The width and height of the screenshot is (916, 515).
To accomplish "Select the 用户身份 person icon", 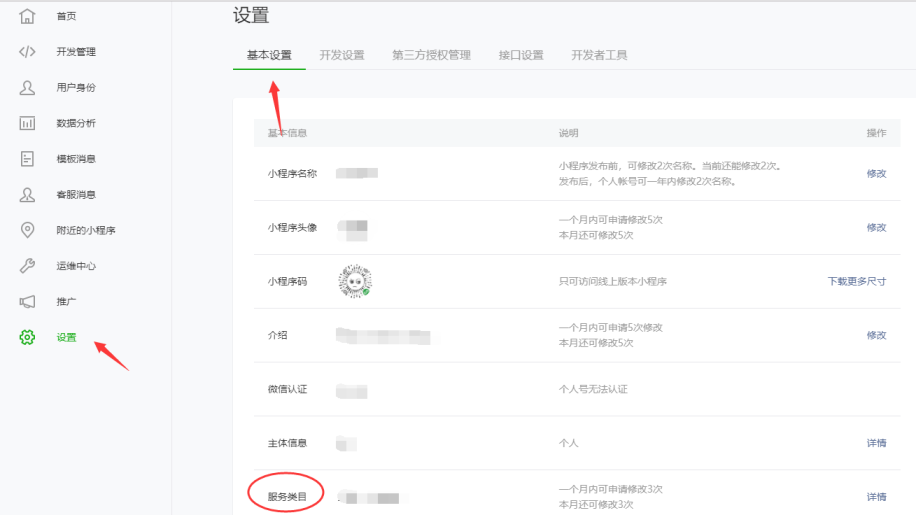I will (x=28, y=88).
